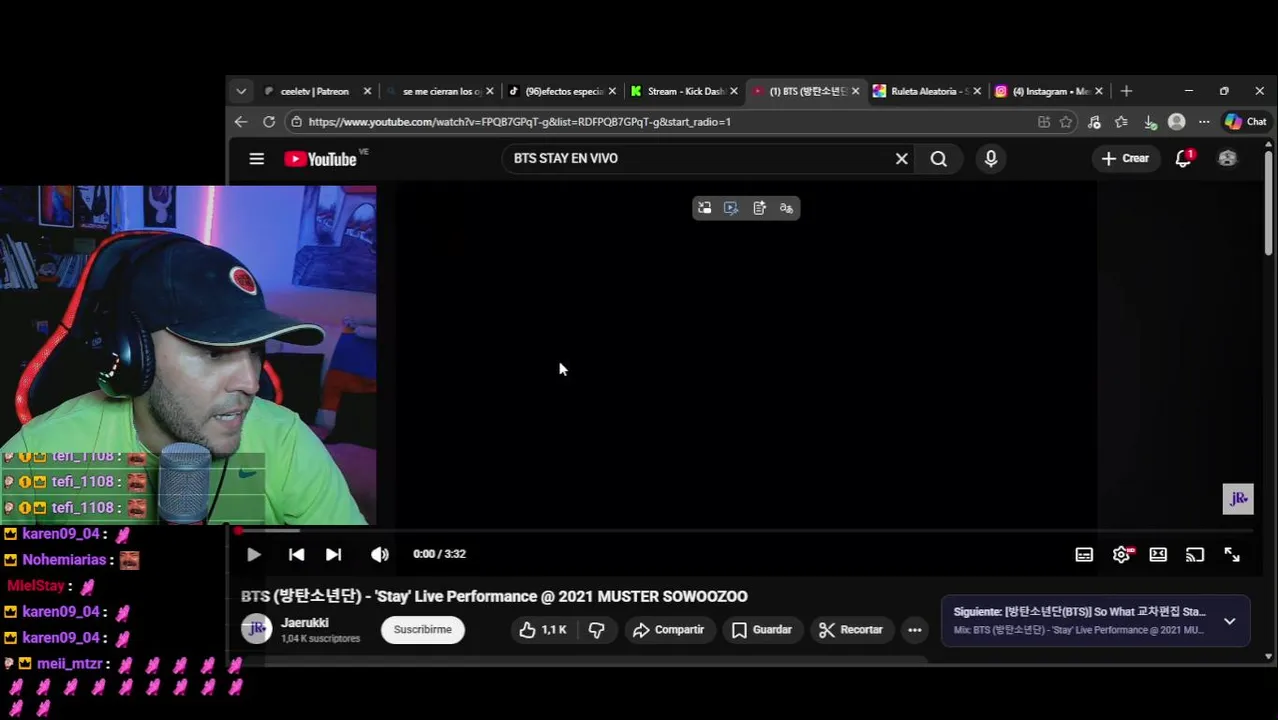This screenshot has width=1278, height=720.
Task: Dislike the video
Action: [x=597, y=629]
